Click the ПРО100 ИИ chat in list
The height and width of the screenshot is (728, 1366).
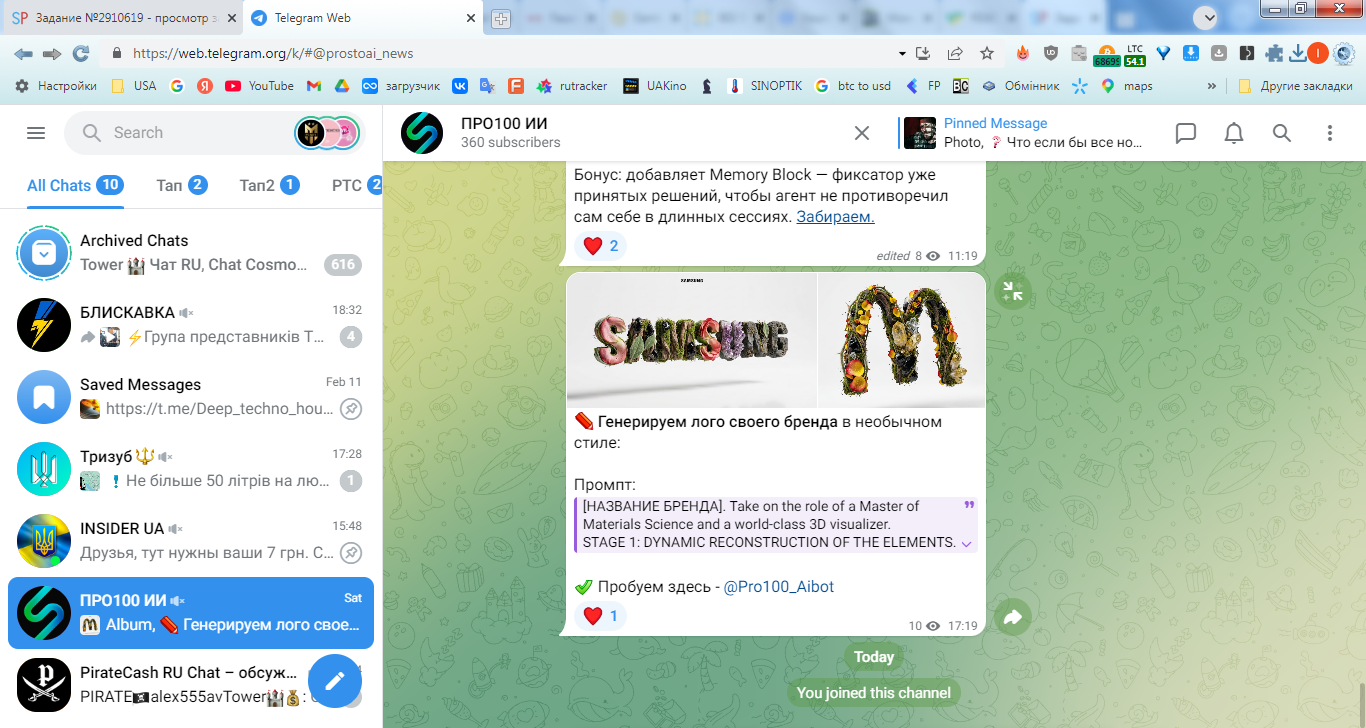click(191, 612)
